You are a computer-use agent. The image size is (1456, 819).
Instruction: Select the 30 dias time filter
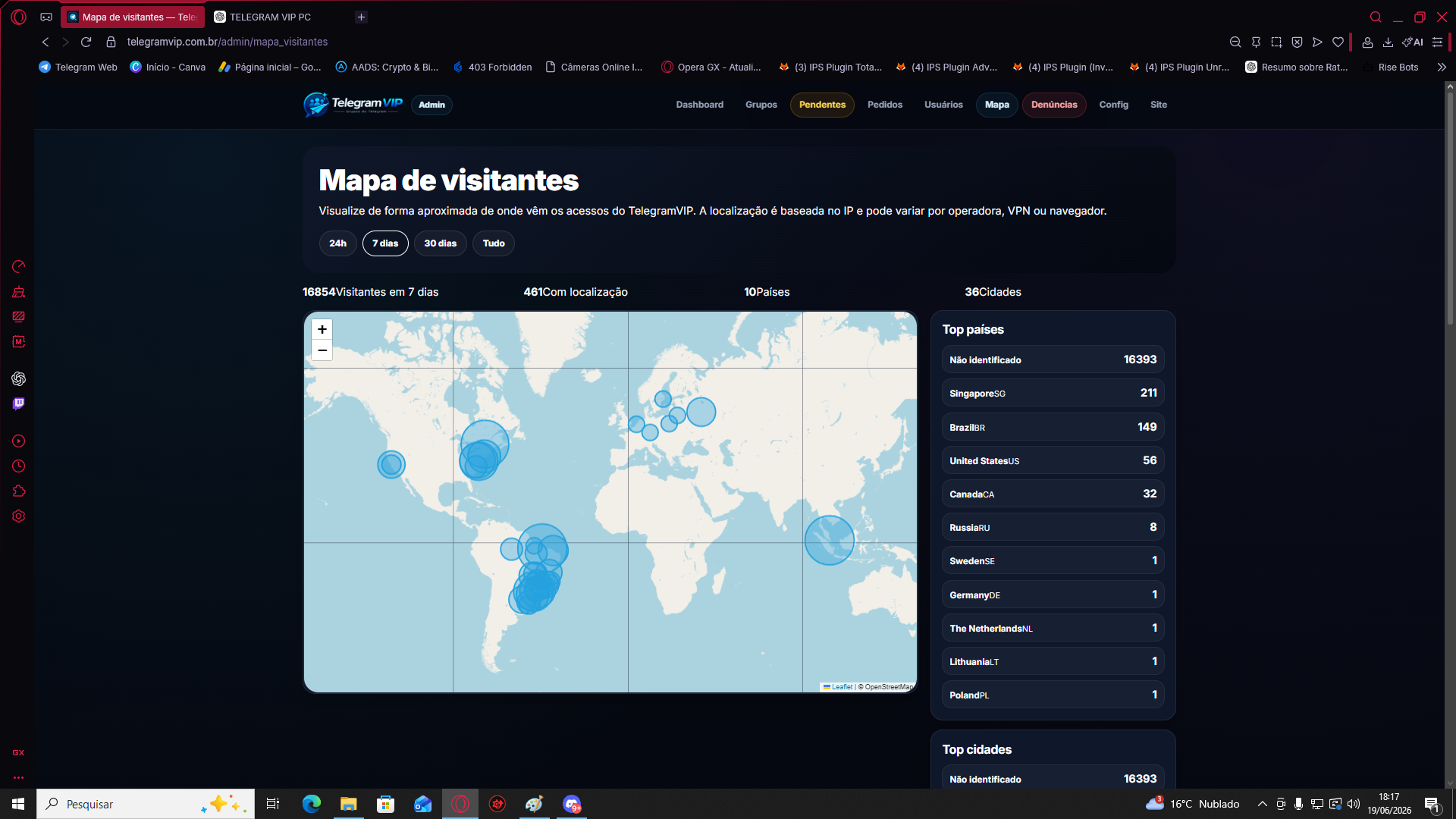[440, 243]
